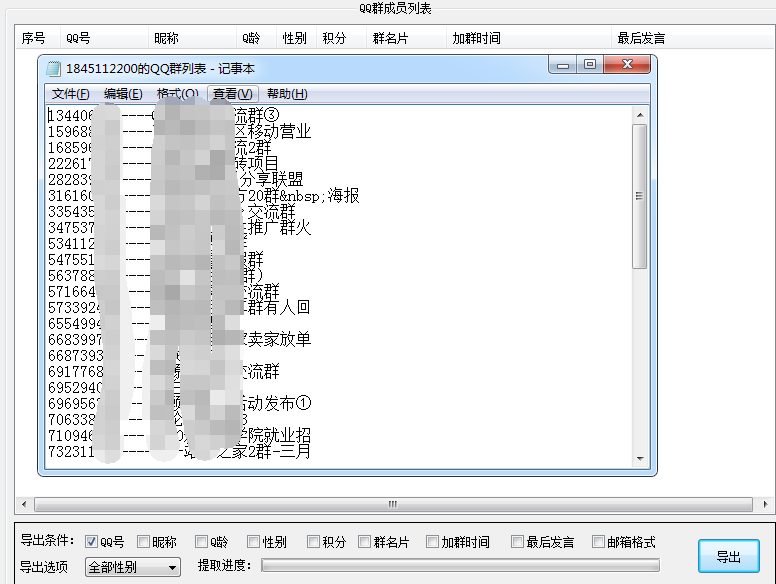Click the Notepad scrollbar up arrow
The width and height of the screenshot is (776, 584).
pyautogui.click(x=640, y=114)
